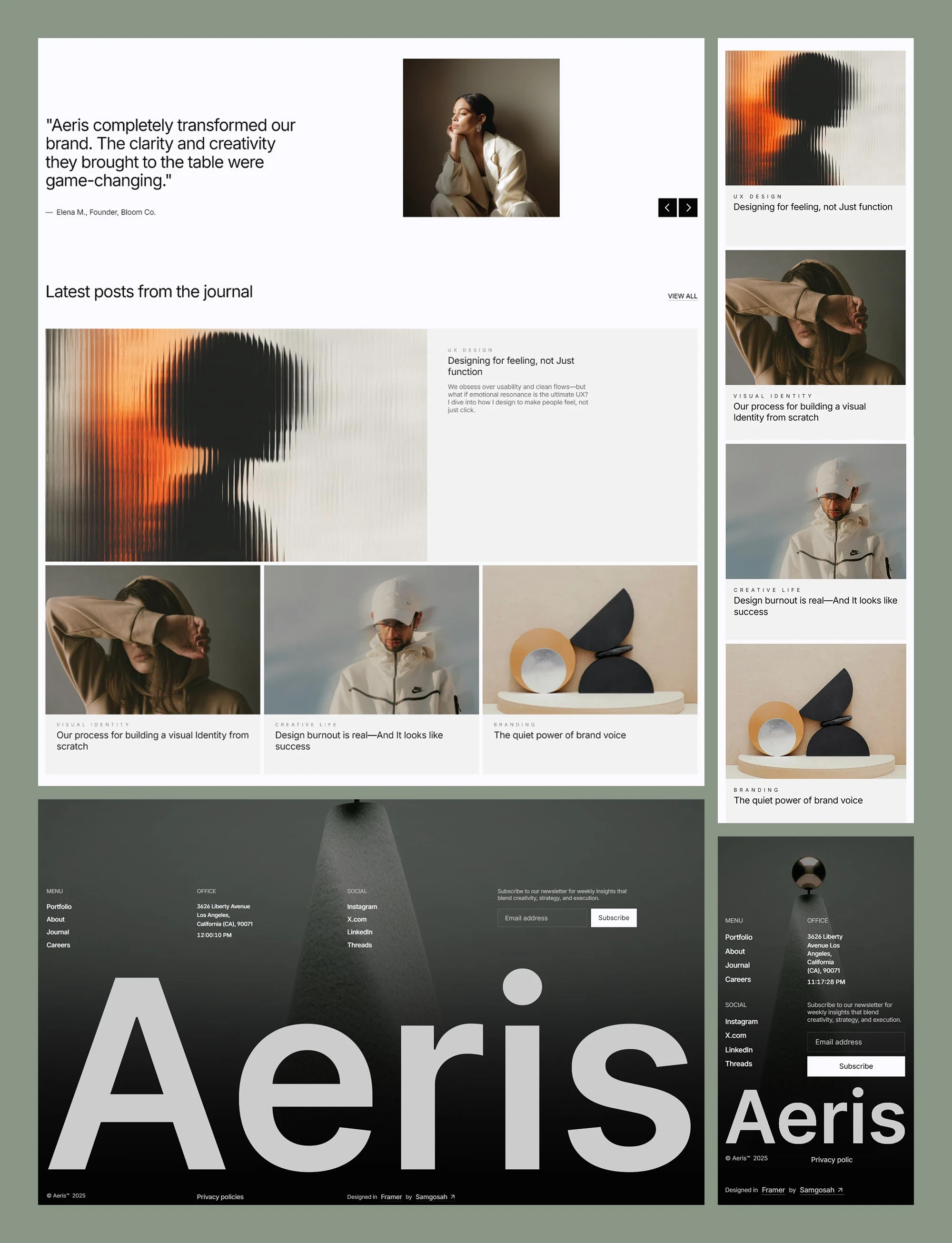
Task: Click the Journal link in mobile footer menu
Action: [737, 965]
